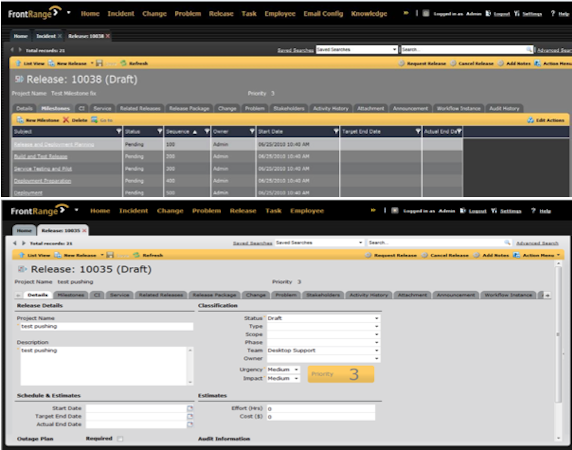Click the filter icon on the Start Date column

coord(336,131)
